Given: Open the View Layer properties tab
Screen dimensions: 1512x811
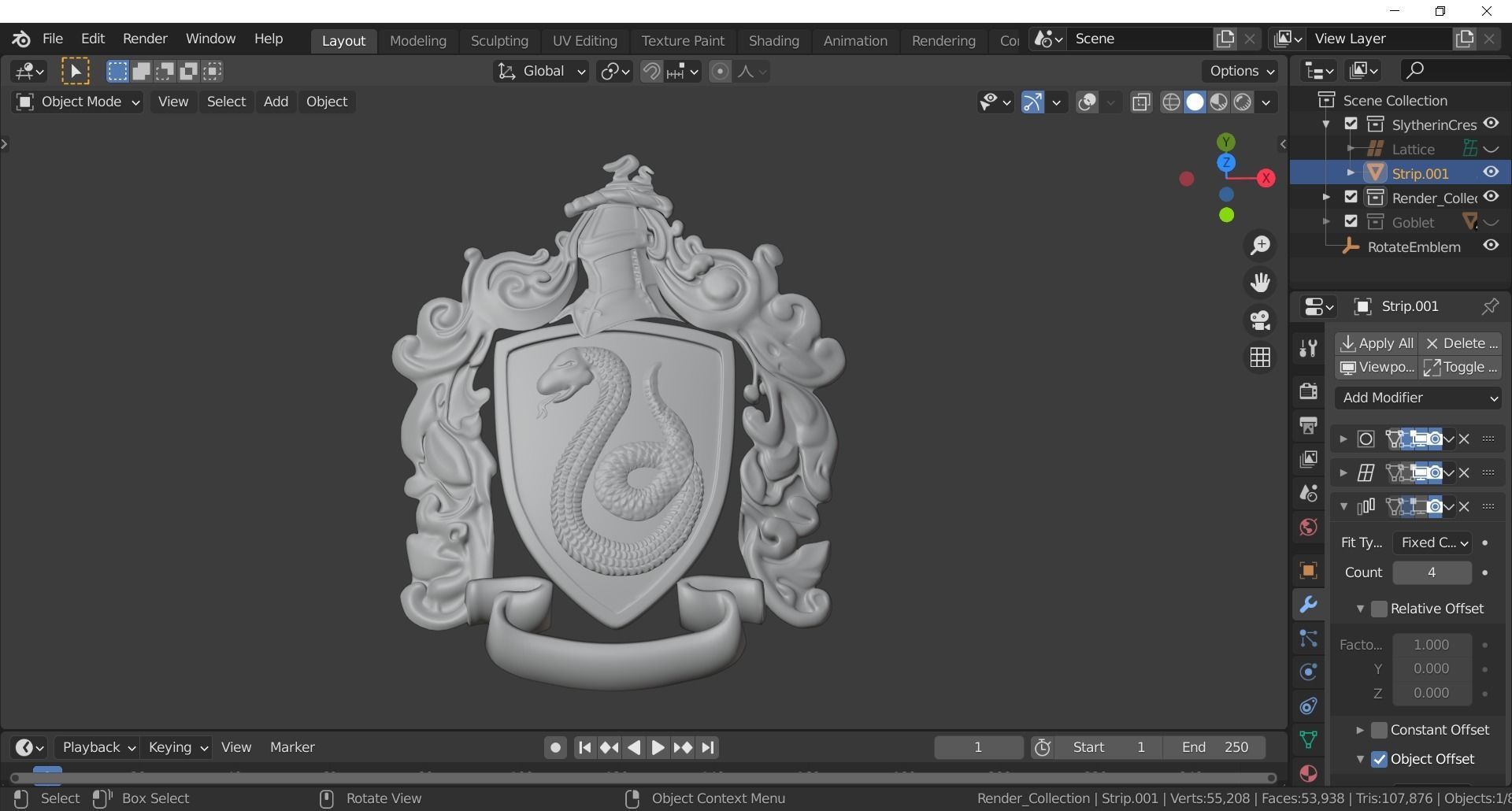Looking at the screenshot, I should 1308,459.
